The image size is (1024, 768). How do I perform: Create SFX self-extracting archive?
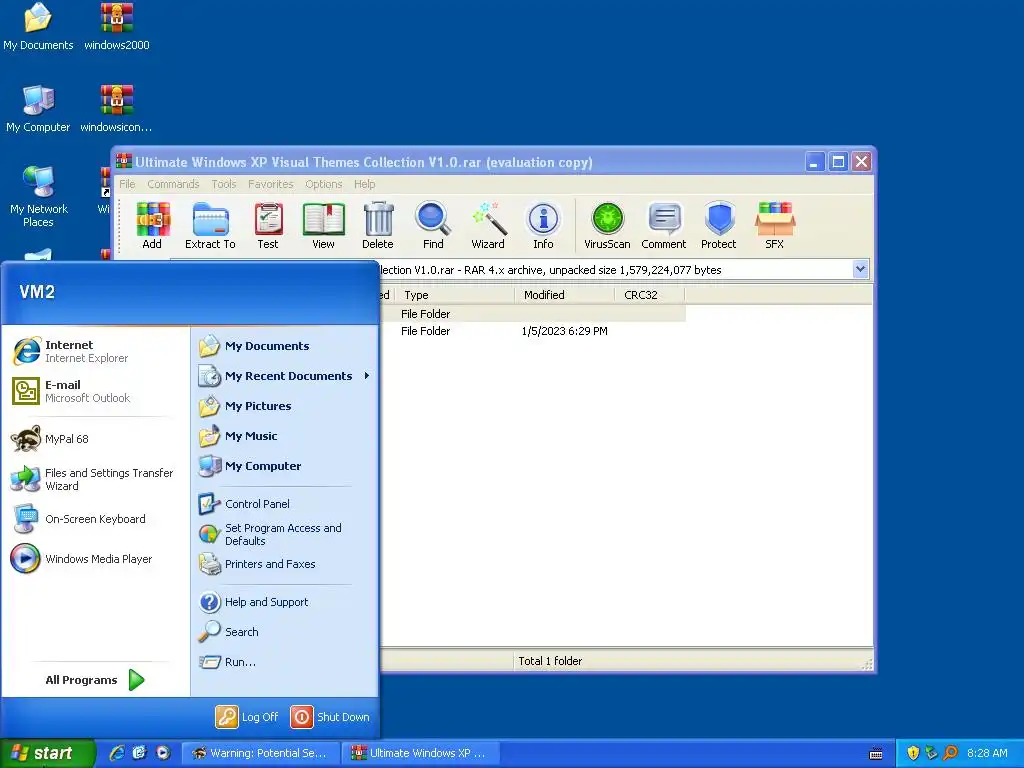pyautogui.click(x=775, y=225)
